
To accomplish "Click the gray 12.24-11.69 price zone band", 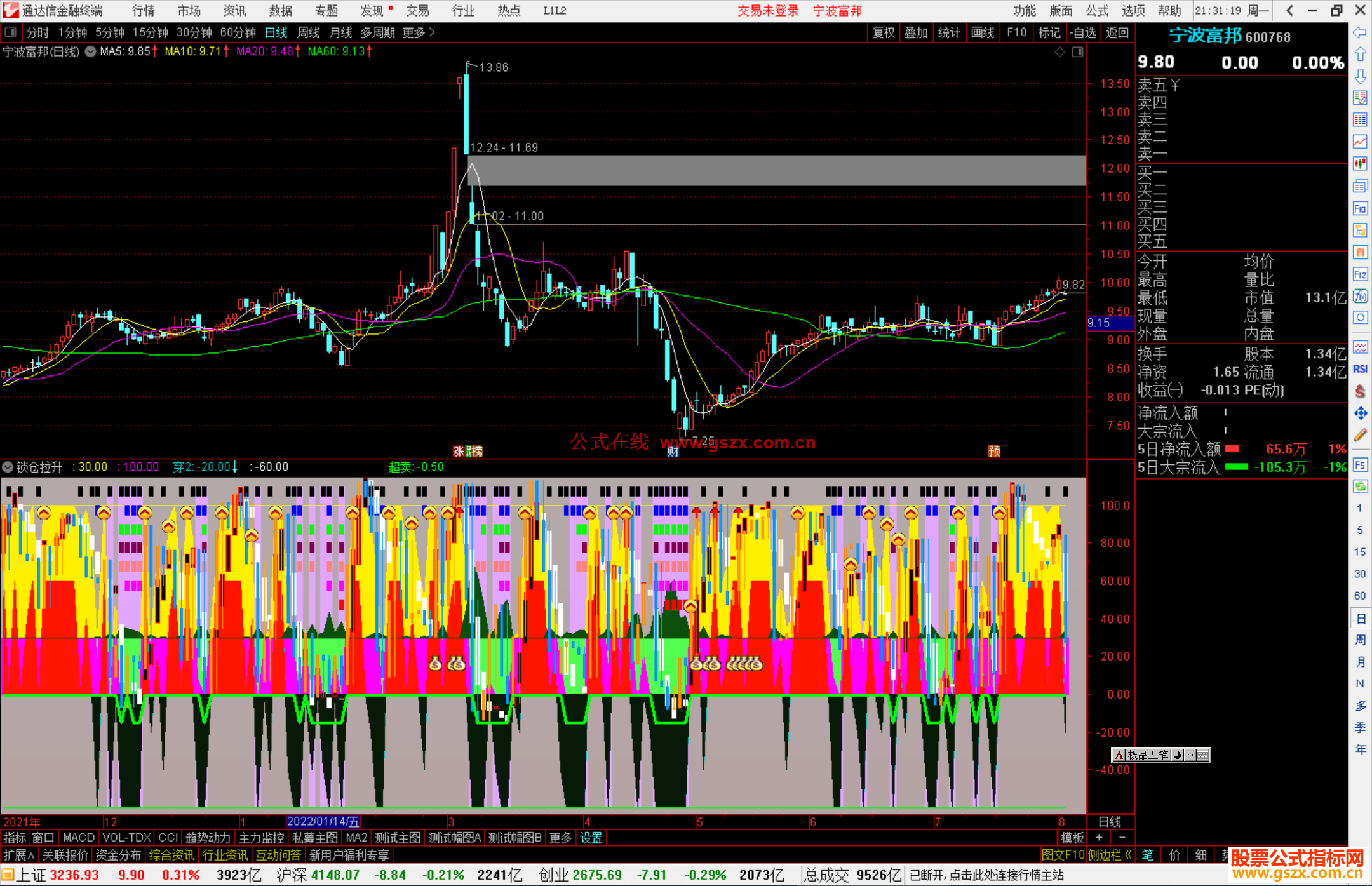I will [777, 170].
